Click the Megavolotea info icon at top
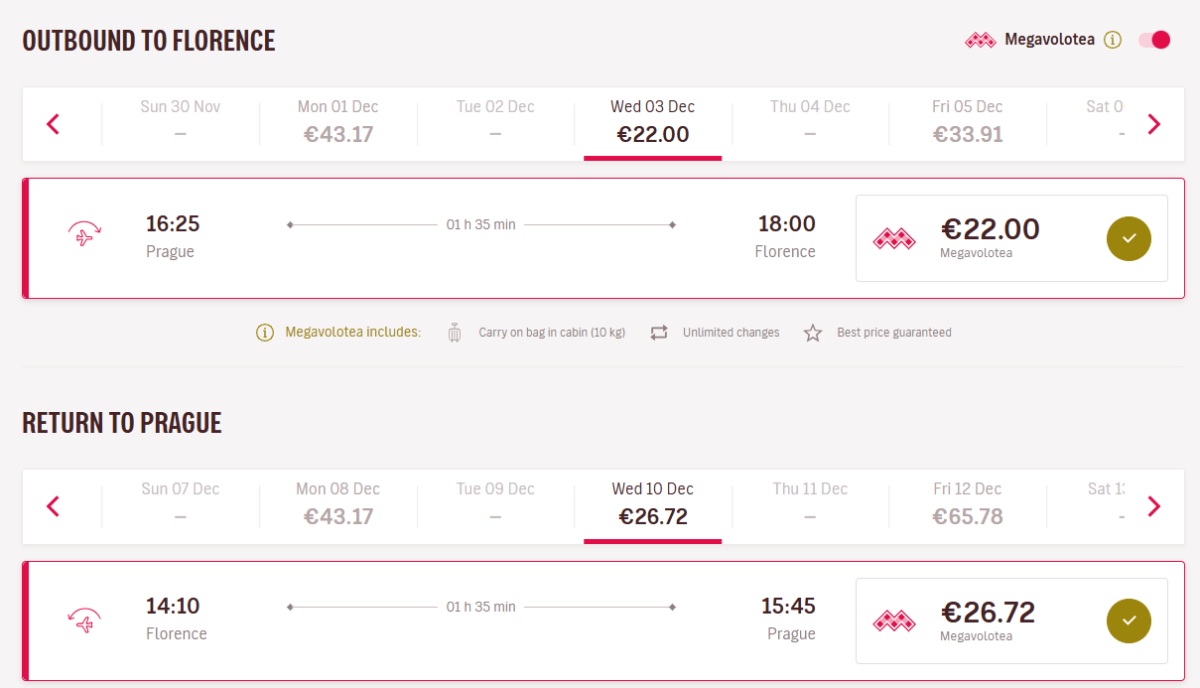The height and width of the screenshot is (688, 1200). 1113,40
